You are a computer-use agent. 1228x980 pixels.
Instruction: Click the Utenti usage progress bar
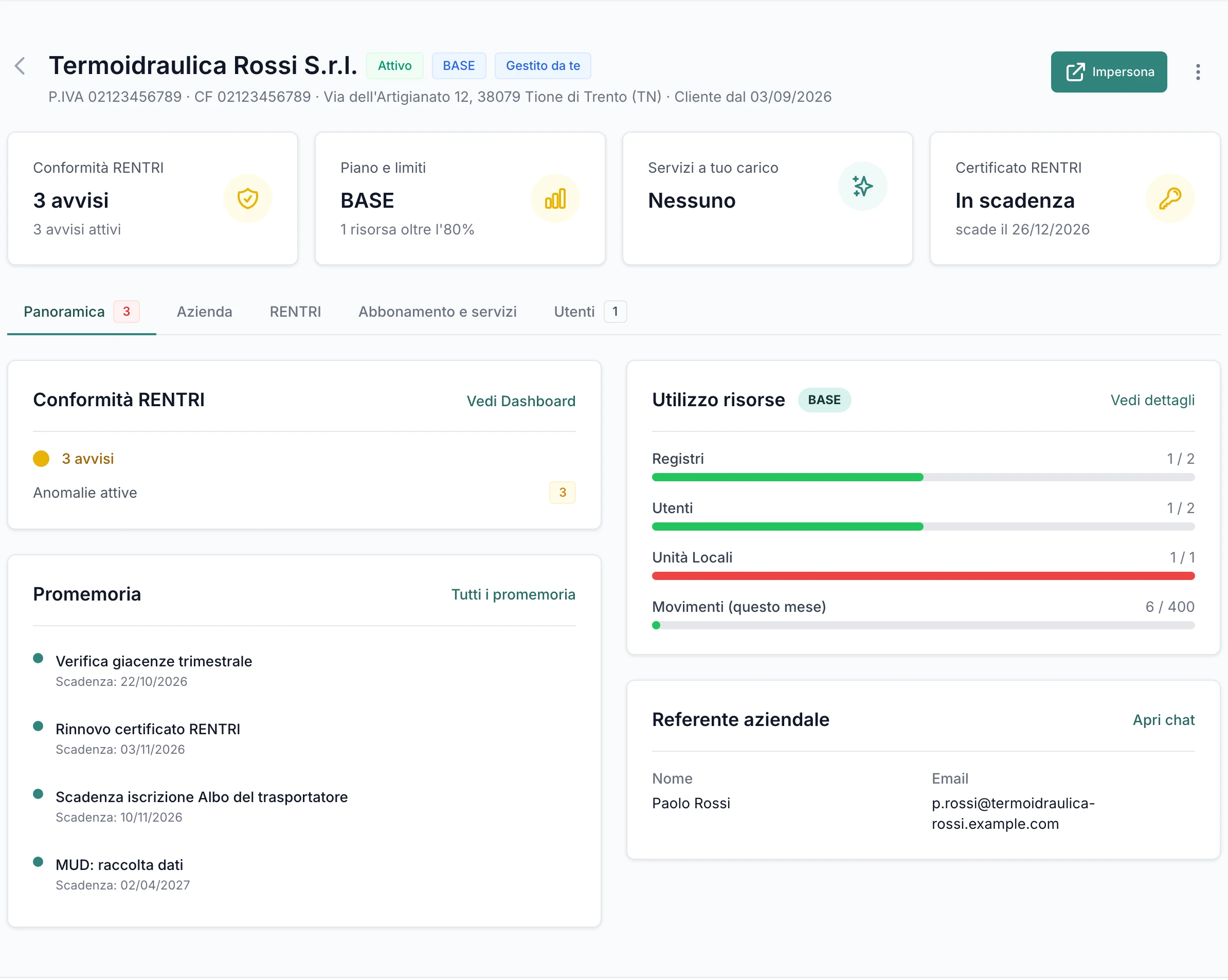pyautogui.click(x=923, y=528)
